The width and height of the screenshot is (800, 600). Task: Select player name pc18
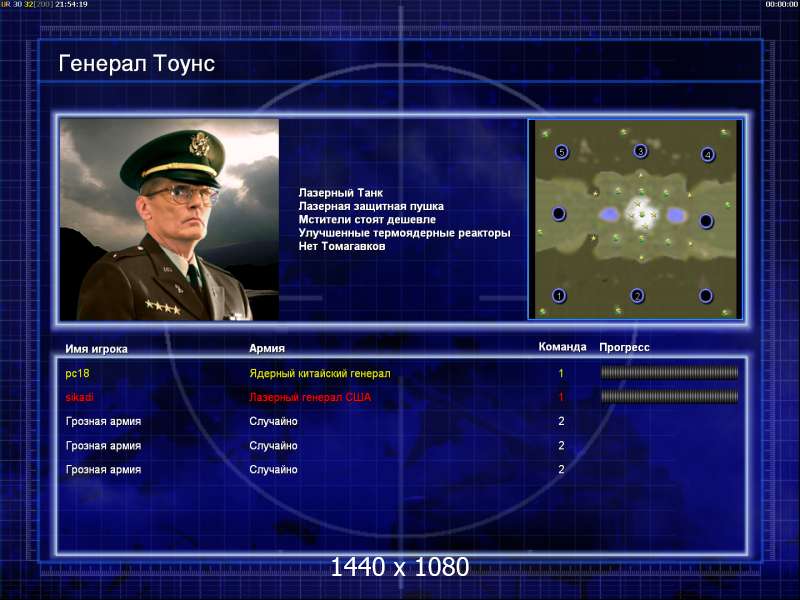(77, 373)
